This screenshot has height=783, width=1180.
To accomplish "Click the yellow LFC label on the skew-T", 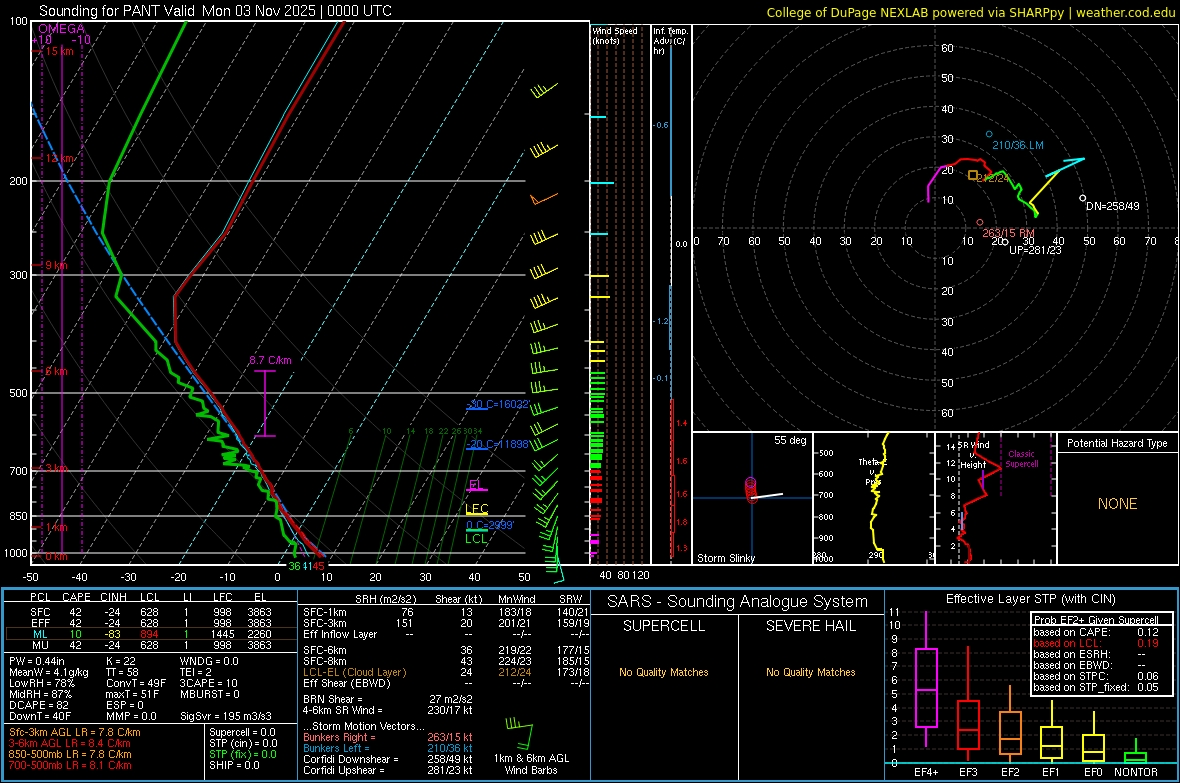I will click(x=477, y=509).
